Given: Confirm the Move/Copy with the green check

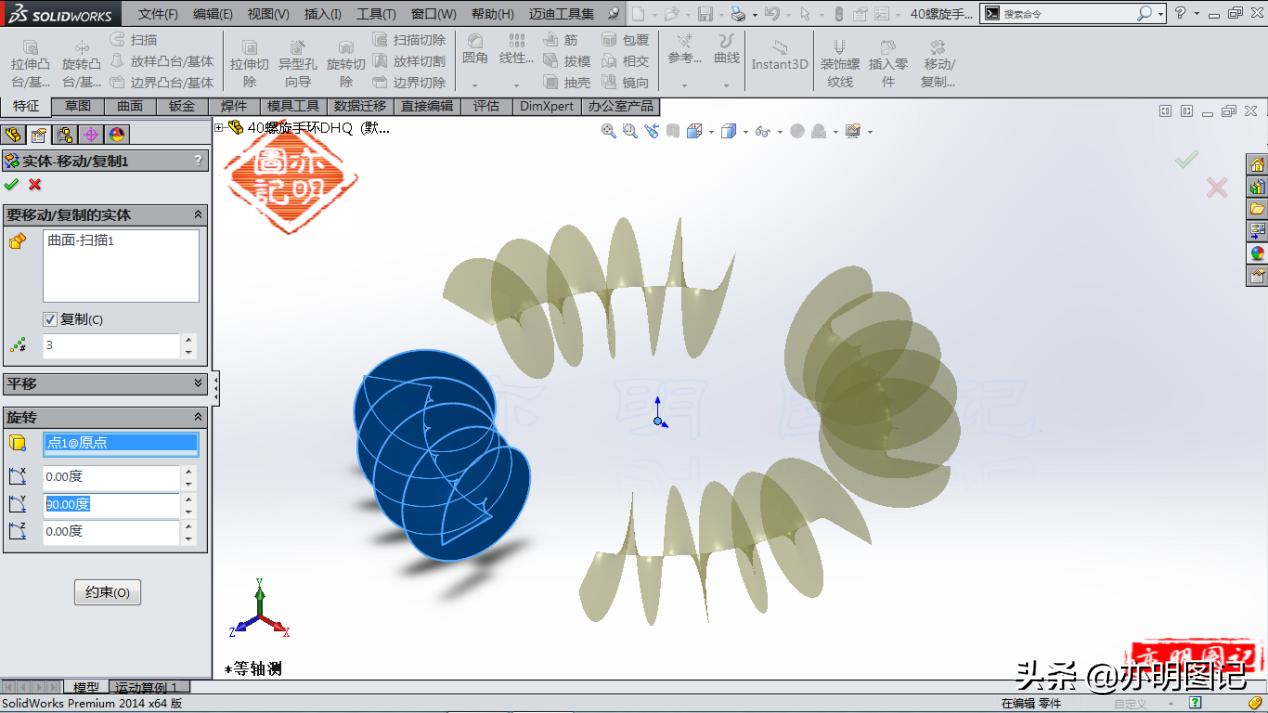Looking at the screenshot, I should [x=13, y=185].
